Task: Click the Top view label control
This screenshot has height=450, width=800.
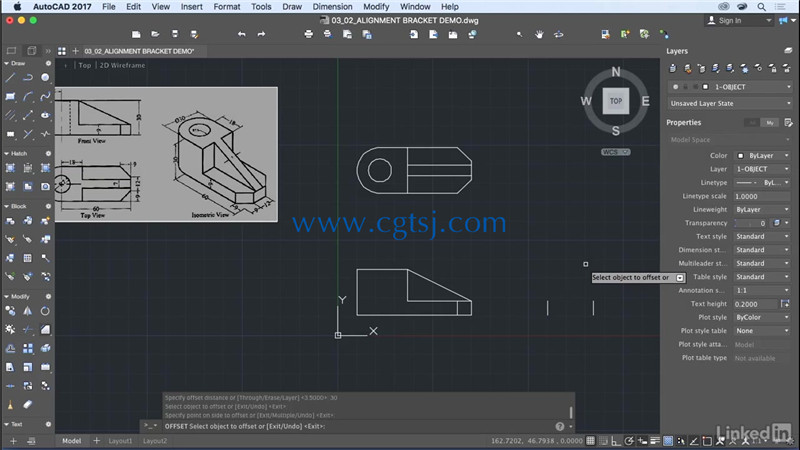Action: click(85, 65)
